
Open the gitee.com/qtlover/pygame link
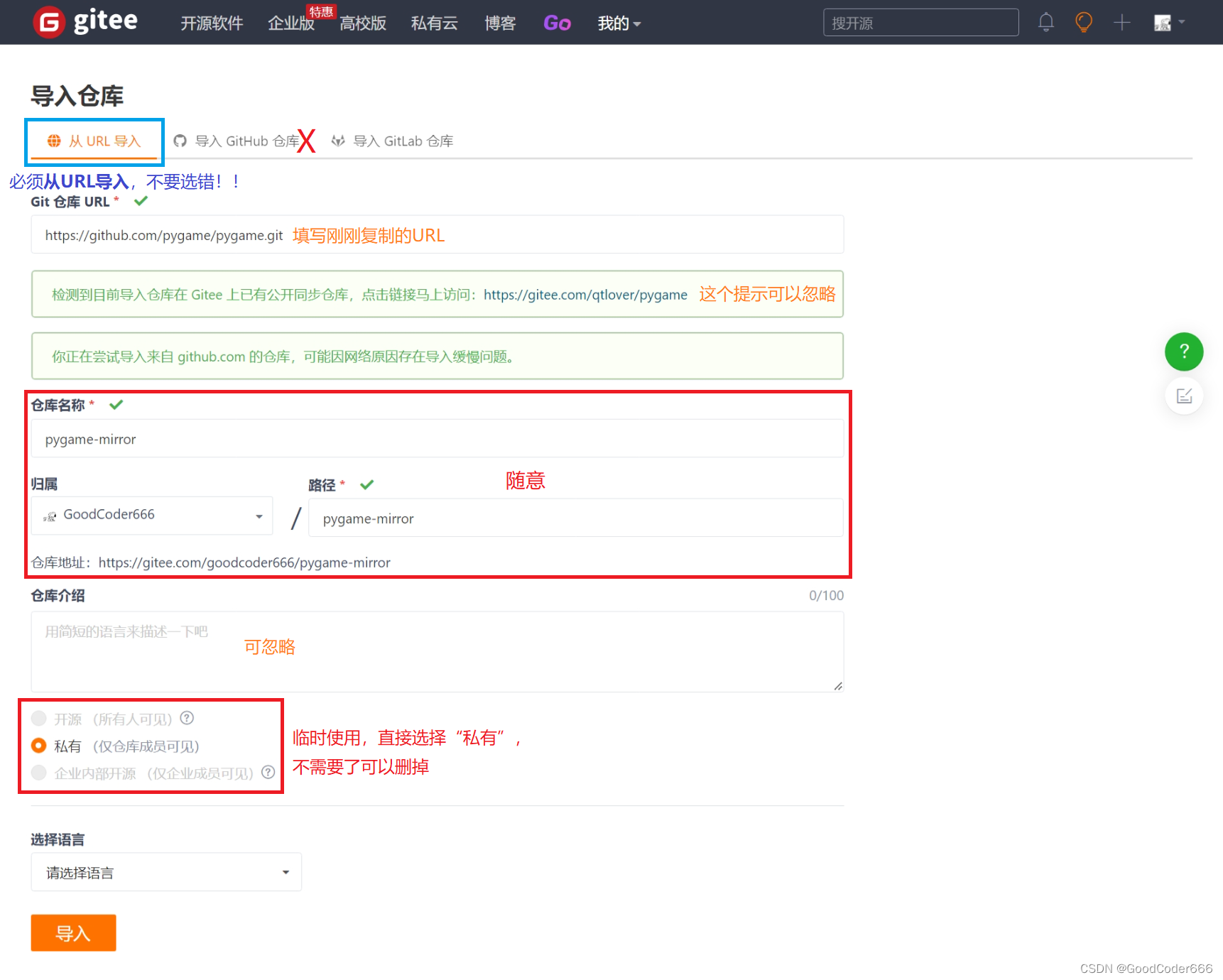click(585, 295)
